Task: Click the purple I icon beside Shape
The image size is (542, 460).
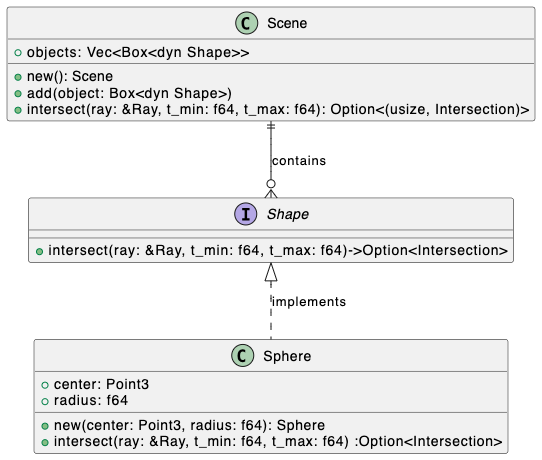Action: pyautogui.click(x=245, y=214)
